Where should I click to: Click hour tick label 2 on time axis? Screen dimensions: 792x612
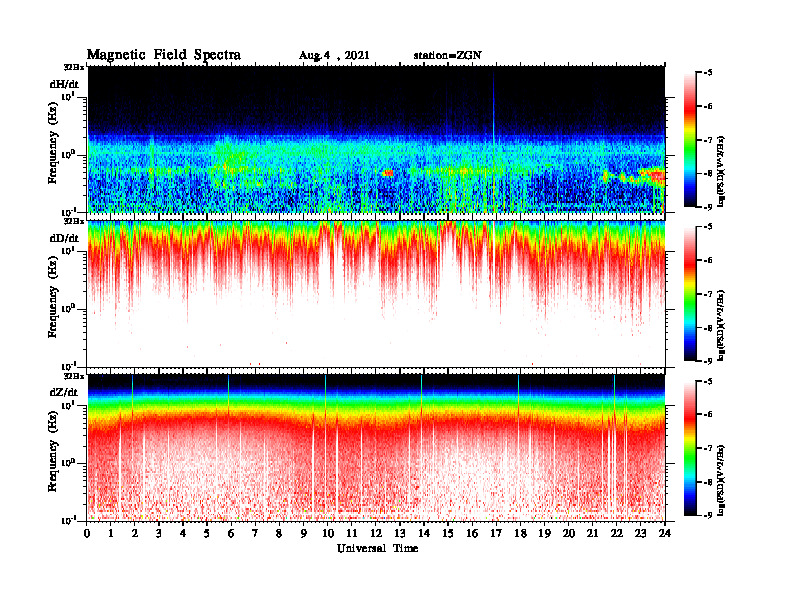click(x=135, y=533)
